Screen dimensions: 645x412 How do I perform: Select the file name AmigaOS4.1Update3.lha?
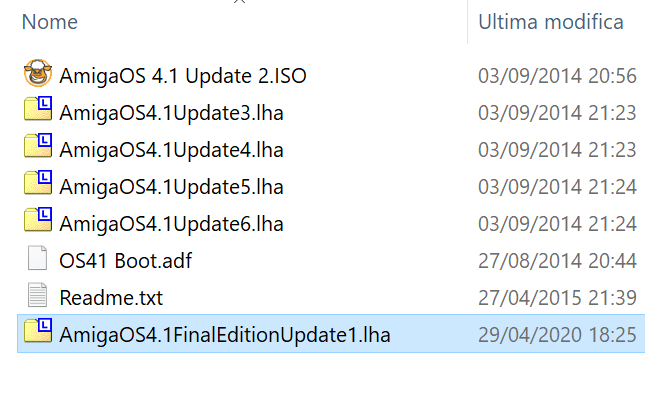(x=171, y=112)
